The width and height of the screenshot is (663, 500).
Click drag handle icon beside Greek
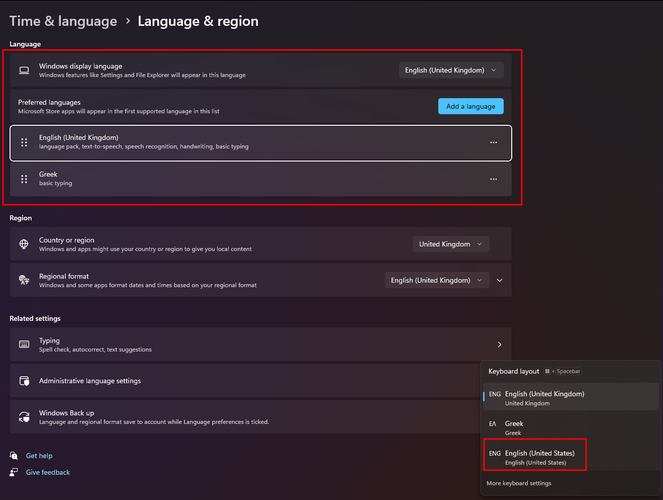[24, 179]
